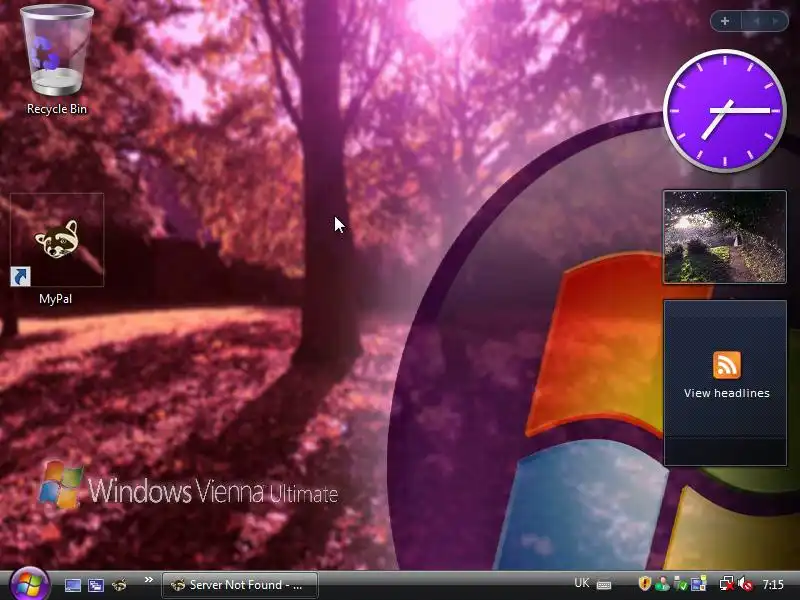Add a gadget with plus button
Image resolution: width=800 pixels, height=600 pixels.
click(x=725, y=21)
